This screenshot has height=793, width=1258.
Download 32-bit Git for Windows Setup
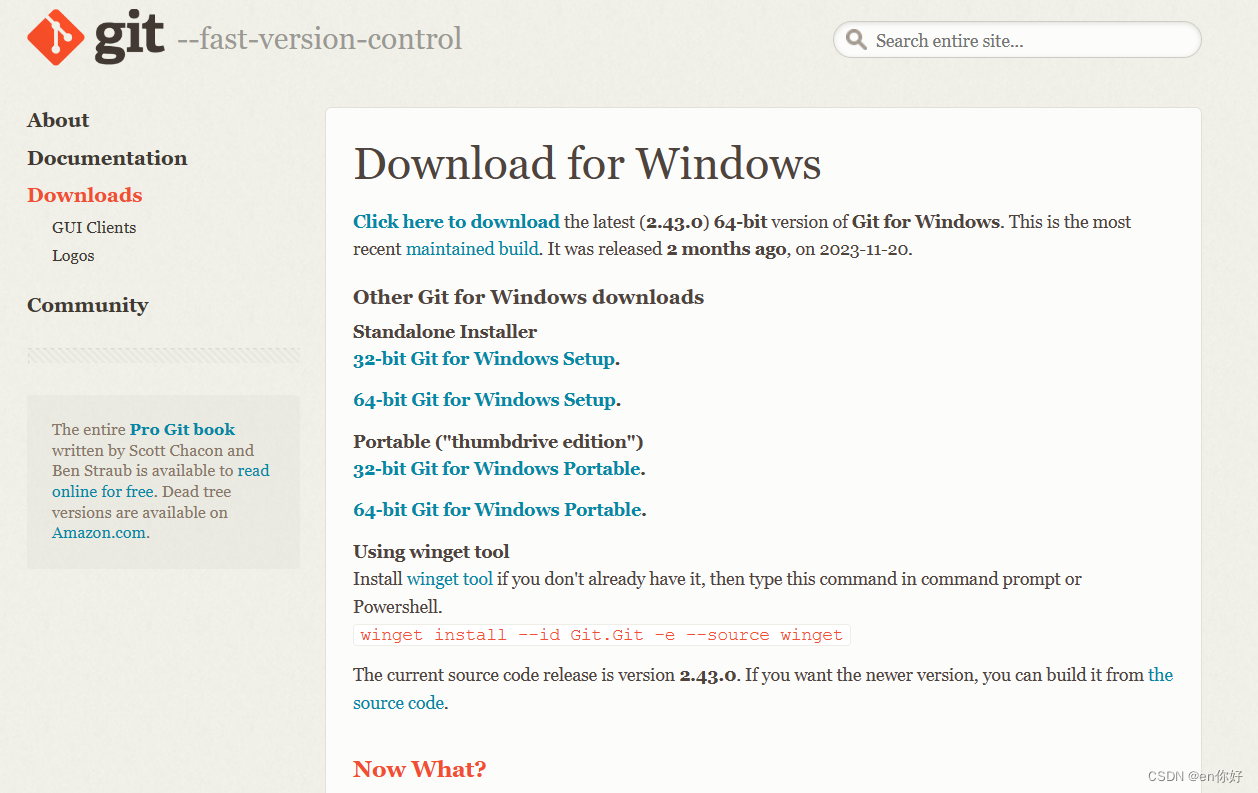(x=483, y=358)
